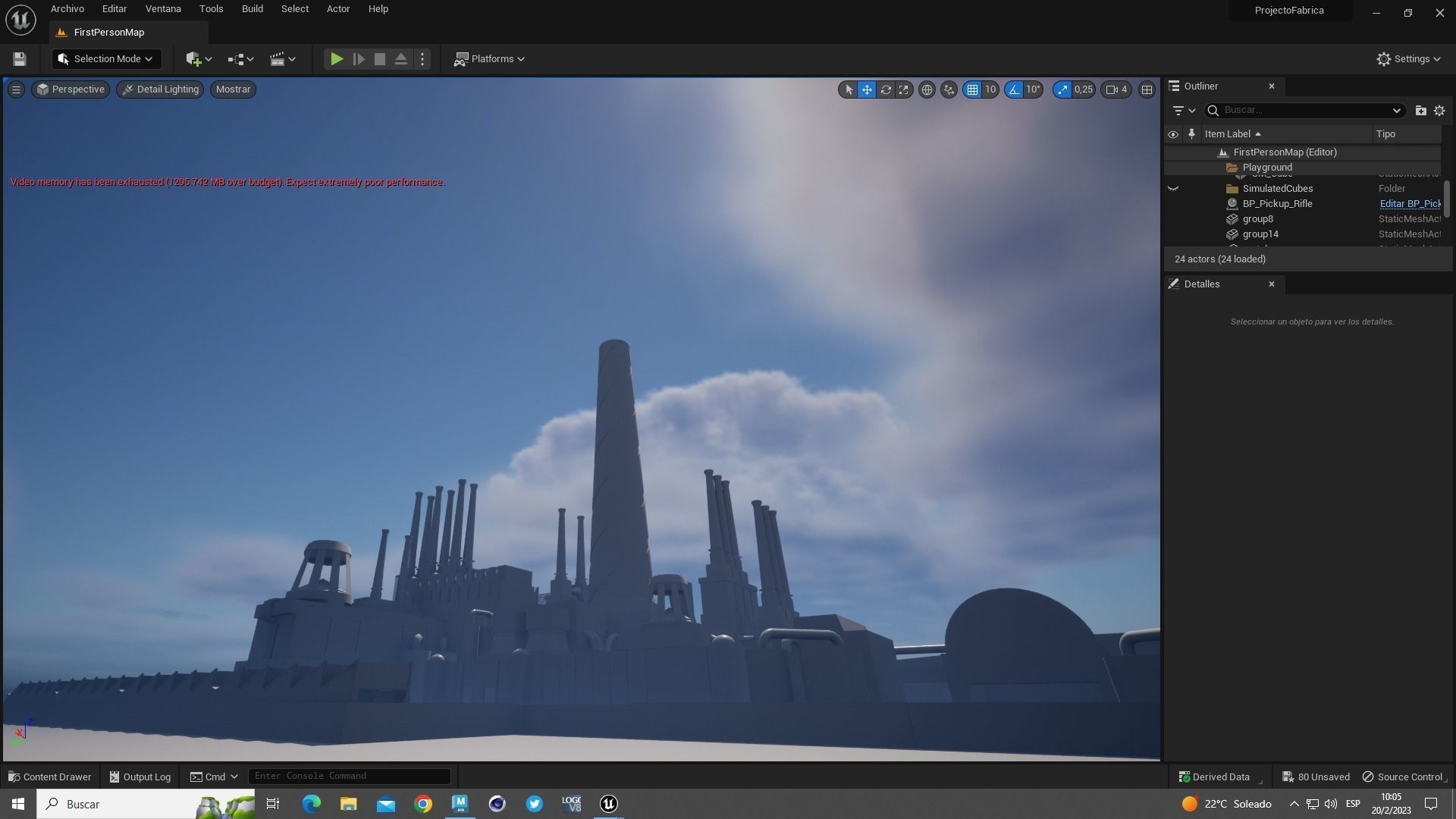The height and width of the screenshot is (819, 1456).
Task: Click the Outliner new folder icon
Action: [1420, 111]
